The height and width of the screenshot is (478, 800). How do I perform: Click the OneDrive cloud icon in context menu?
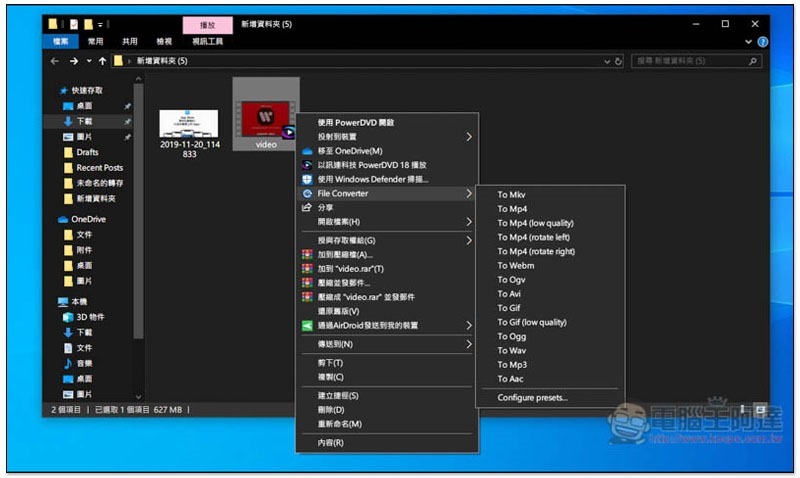(x=307, y=151)
